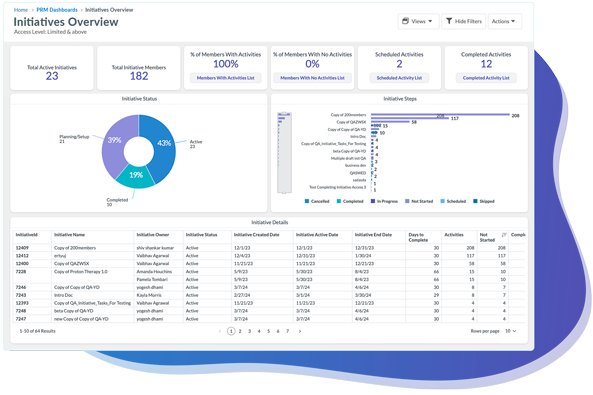The width and height of the screenshot is (593, 395).
Task: Click the Initiative Steps chart zoom scrollbar
Action: (284, 153)
